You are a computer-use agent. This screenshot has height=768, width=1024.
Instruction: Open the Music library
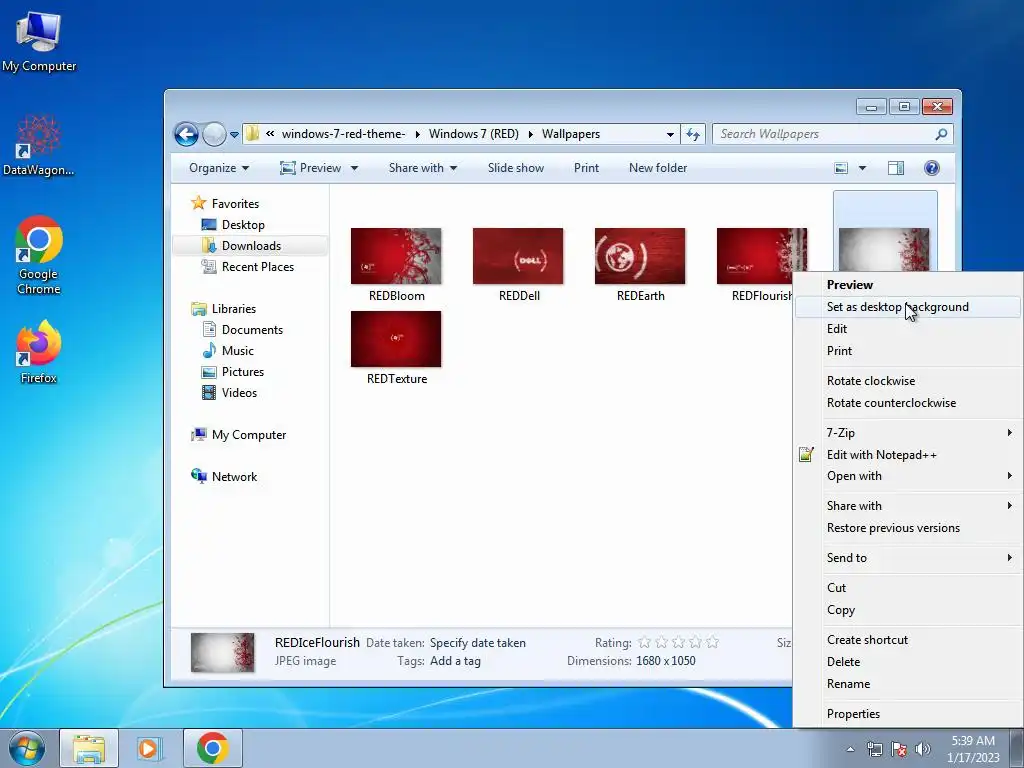click(x=228, y=351)
